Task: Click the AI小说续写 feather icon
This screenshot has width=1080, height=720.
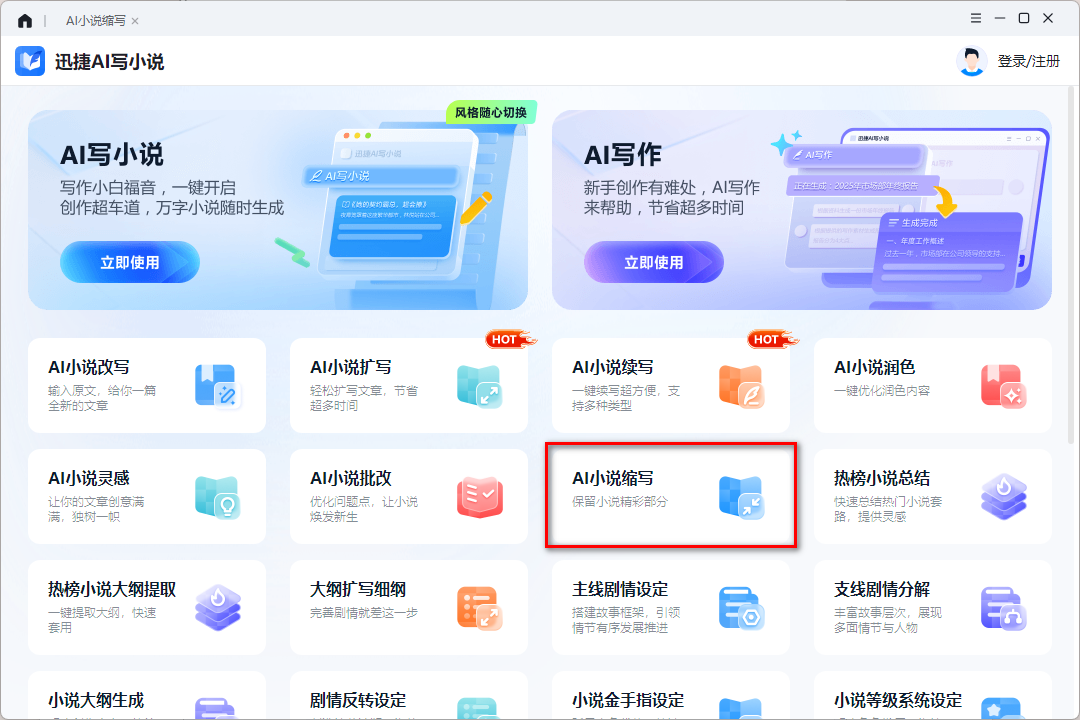Action: point(742,387)
